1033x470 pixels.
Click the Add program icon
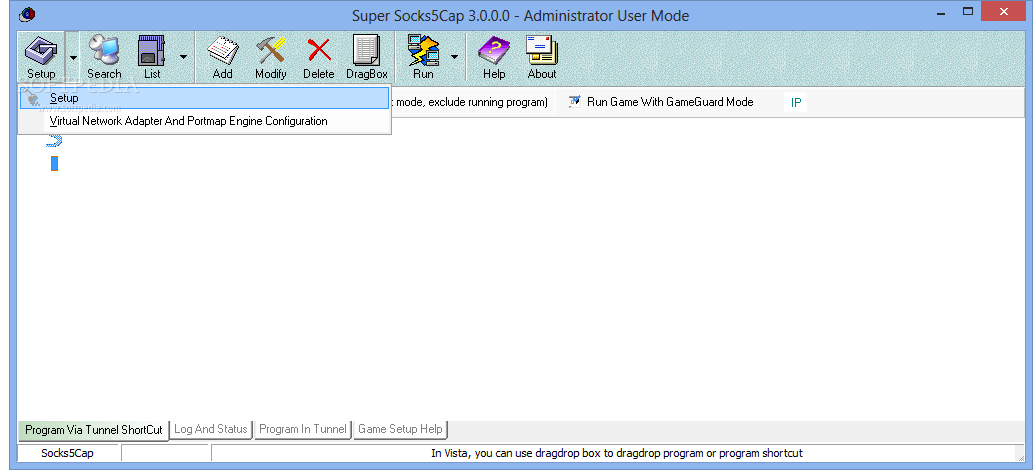coord(223,57)
